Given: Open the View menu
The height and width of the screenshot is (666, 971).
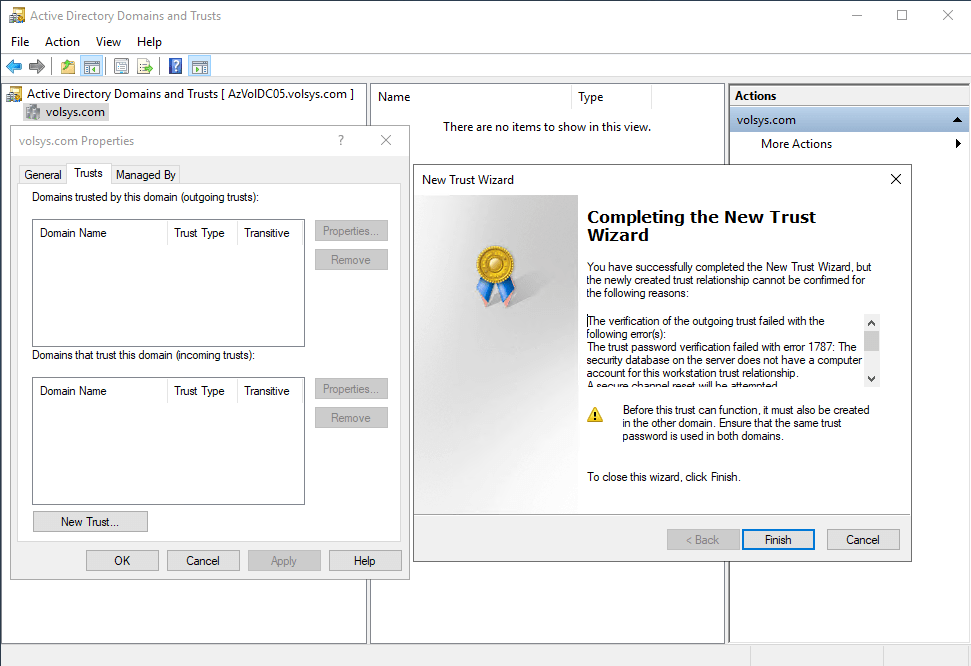Looking at the screenshot, I should click(x=108, y=42).
